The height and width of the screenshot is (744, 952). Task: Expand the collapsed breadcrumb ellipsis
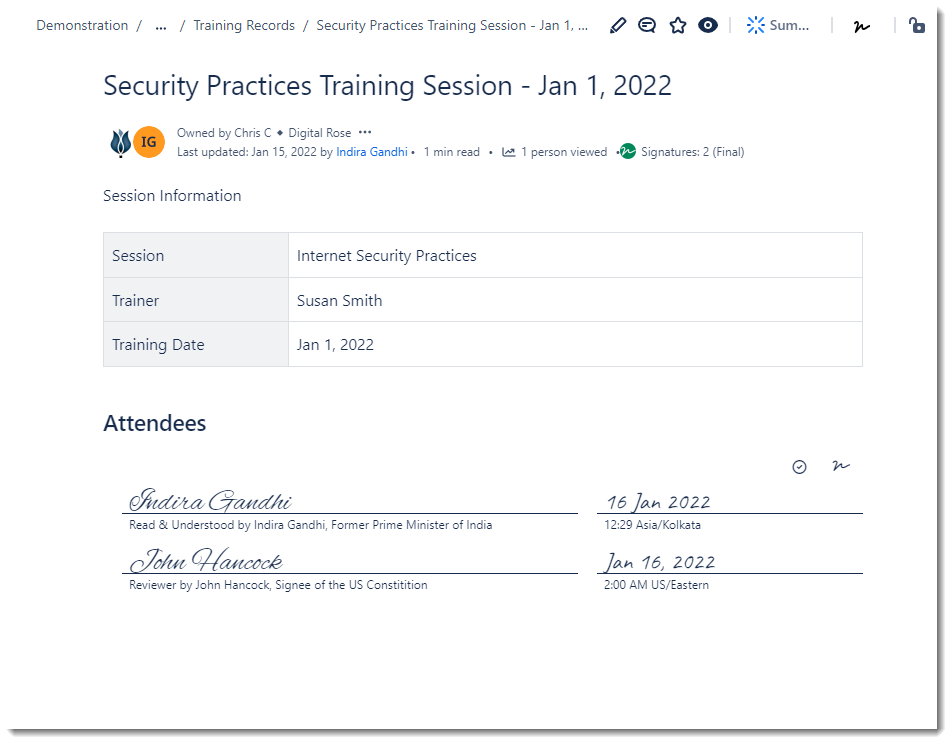tap(161, 26)
